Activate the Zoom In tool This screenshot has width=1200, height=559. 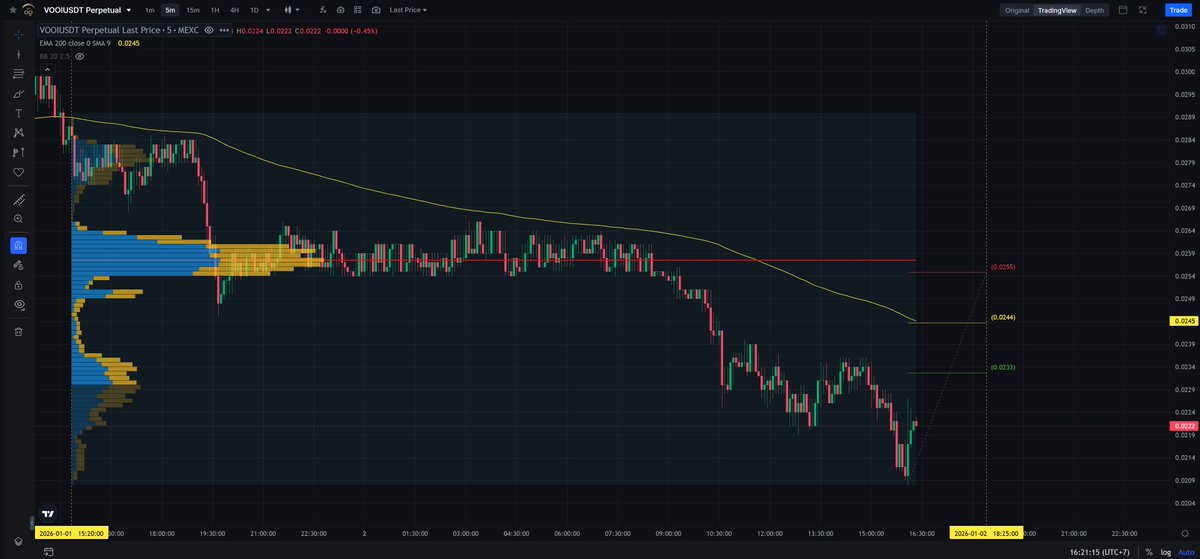pyautogui.click(x=18, y=218)
